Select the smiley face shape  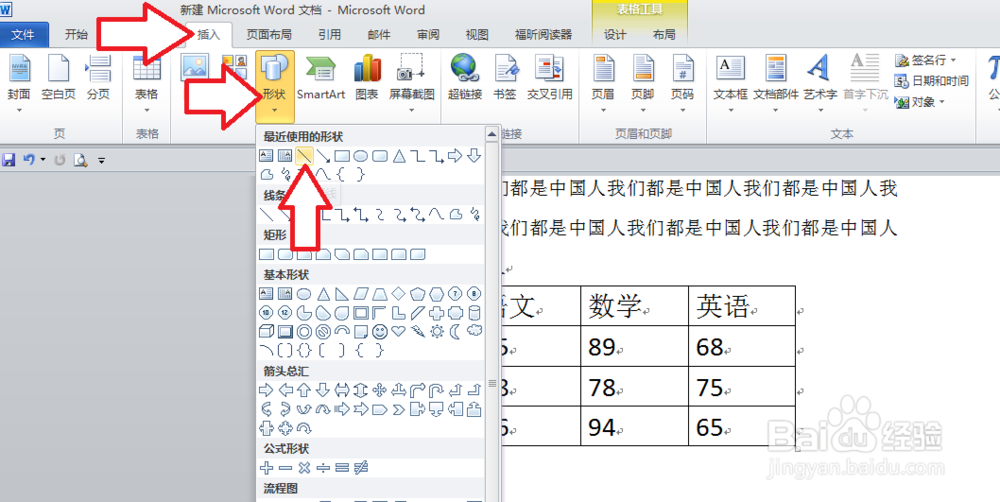click(x=379, y=331)
